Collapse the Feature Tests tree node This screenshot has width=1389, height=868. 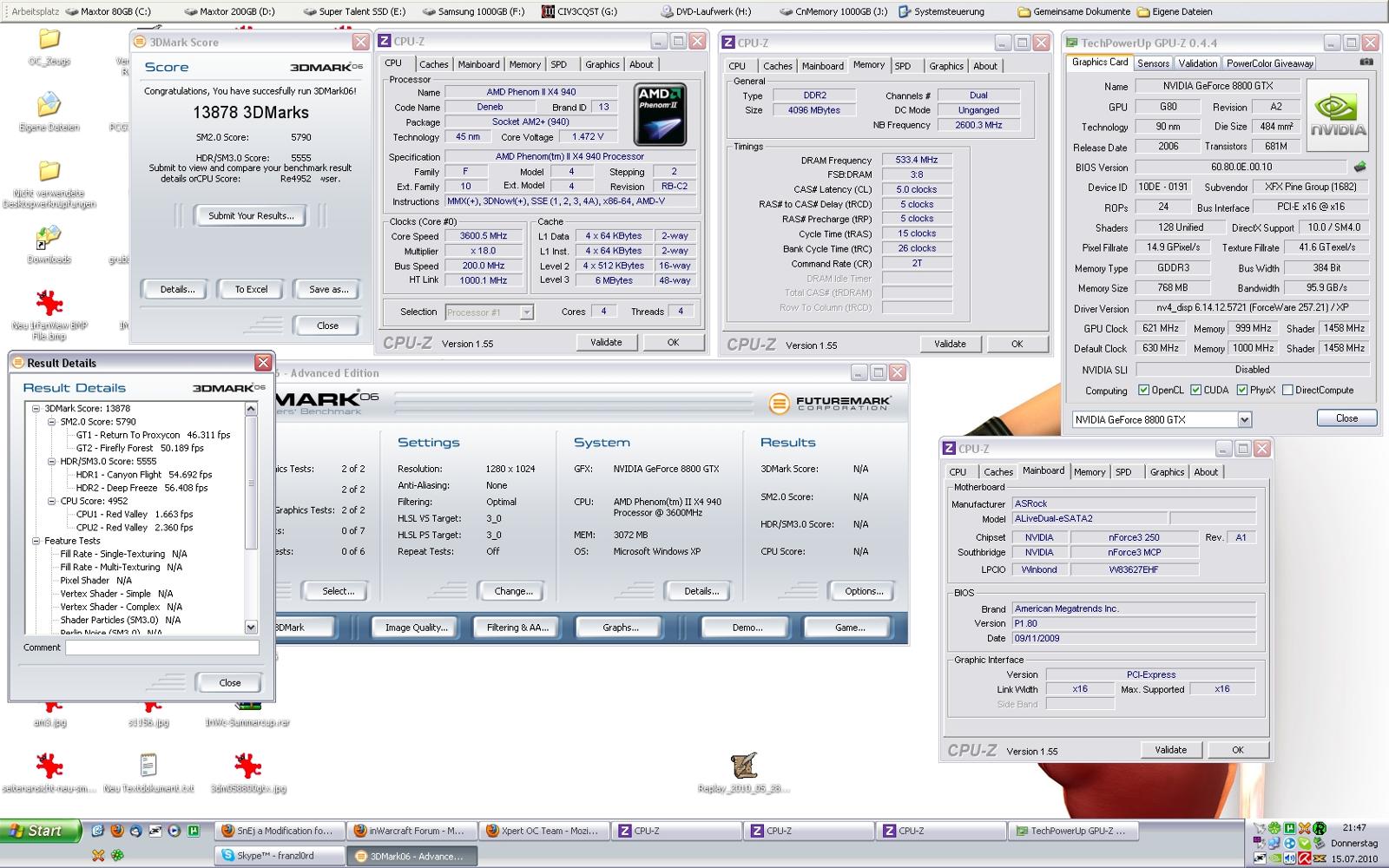[36, 541]
